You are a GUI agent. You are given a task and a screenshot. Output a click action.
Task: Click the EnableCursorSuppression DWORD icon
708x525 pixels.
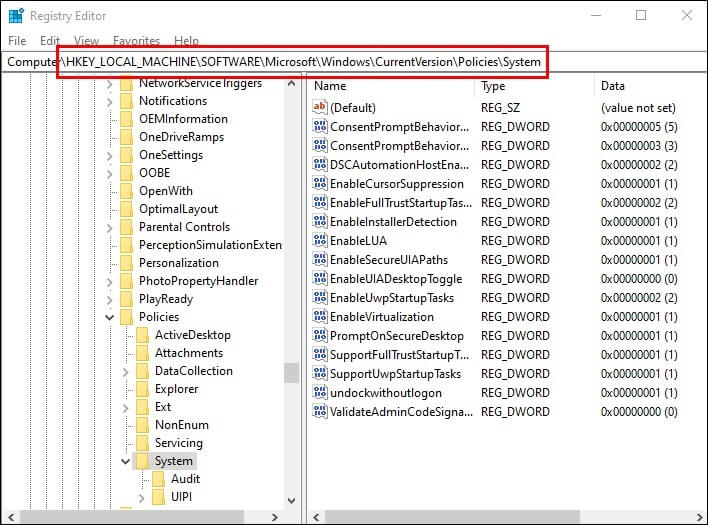[x=320, y=183]
